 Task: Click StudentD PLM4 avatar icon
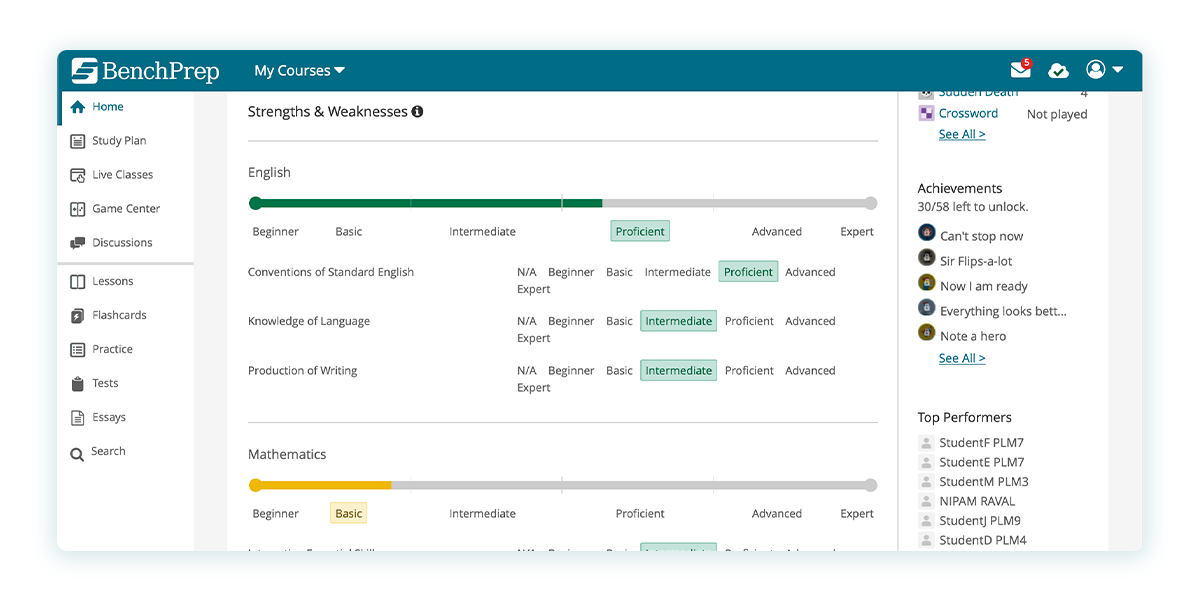tap(926, 540)
